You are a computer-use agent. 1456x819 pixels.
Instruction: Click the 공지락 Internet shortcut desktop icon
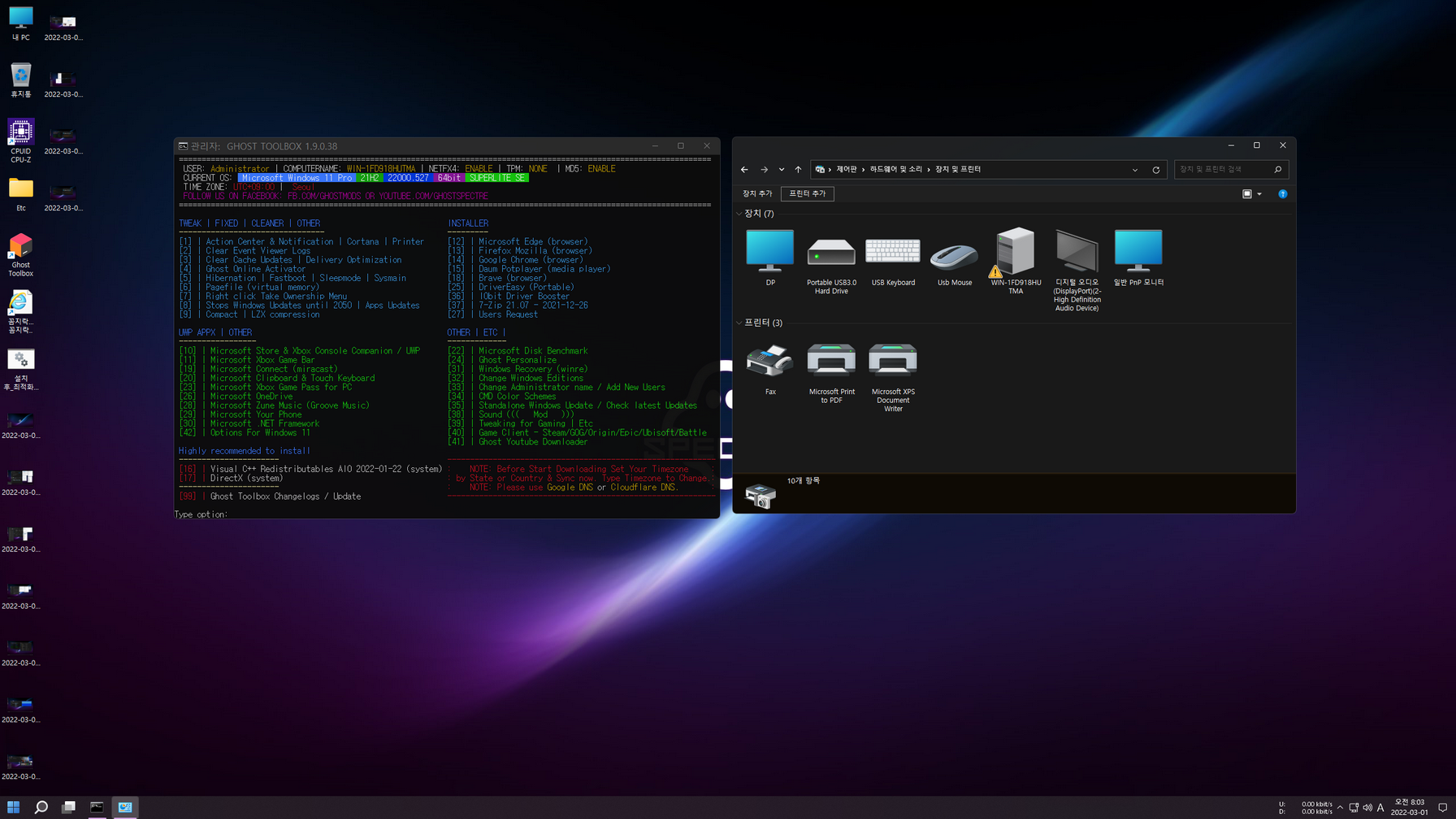click(20, 313)
